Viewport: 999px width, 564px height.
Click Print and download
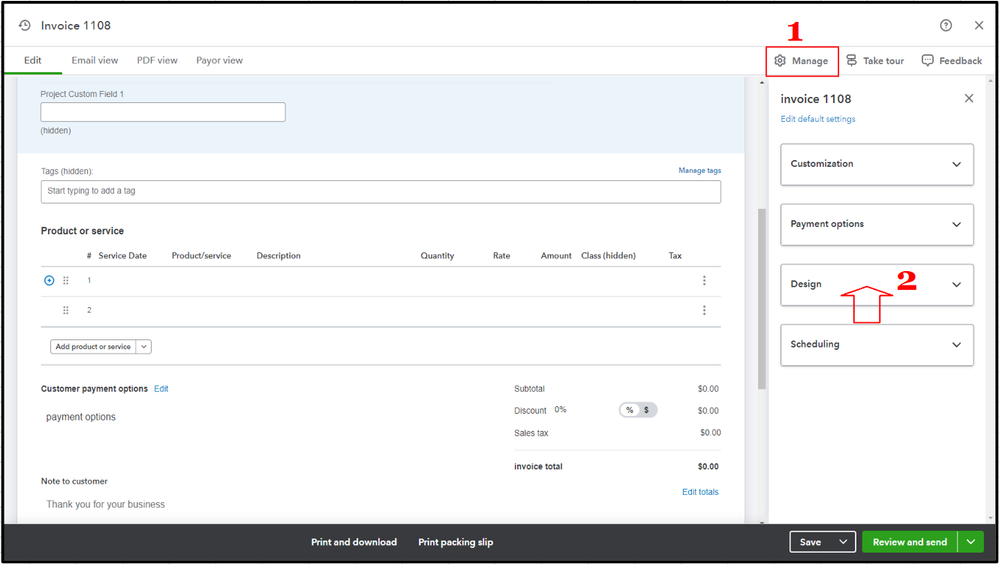click(x=354, y=542)
